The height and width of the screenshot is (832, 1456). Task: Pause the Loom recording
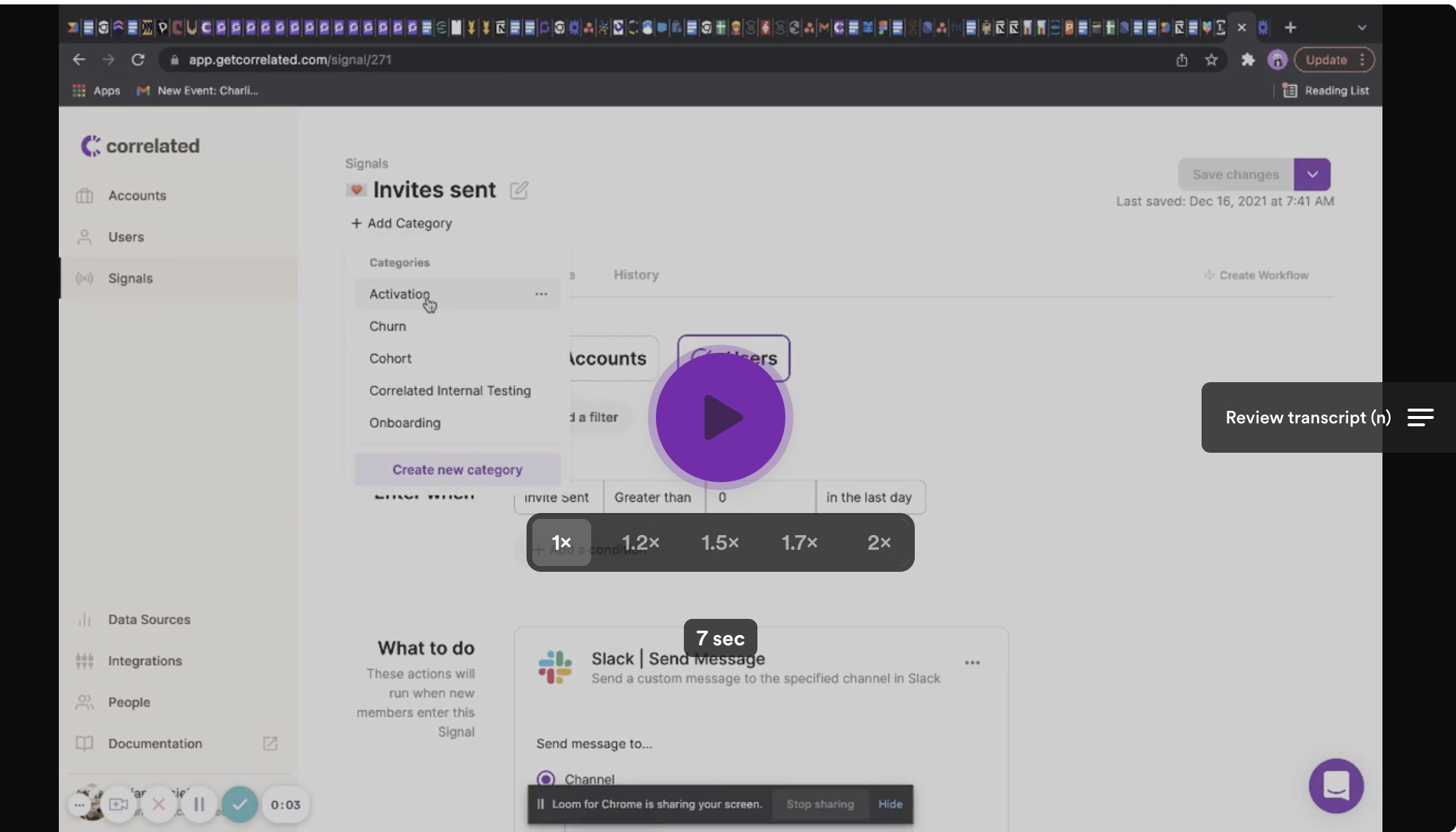[199, 805]
